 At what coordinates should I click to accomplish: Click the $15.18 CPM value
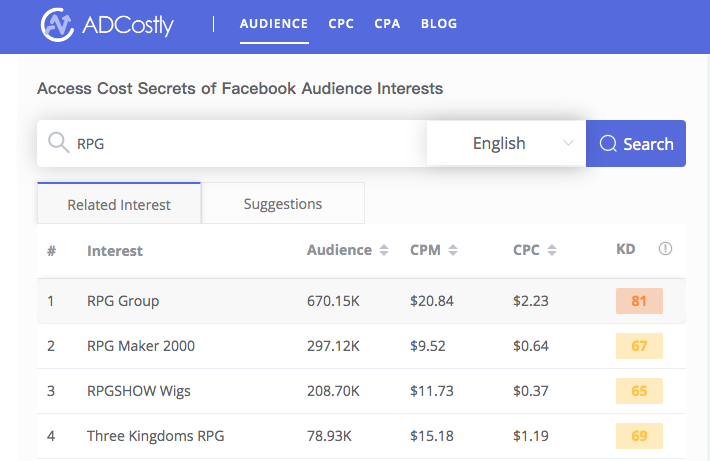point(432,436)
